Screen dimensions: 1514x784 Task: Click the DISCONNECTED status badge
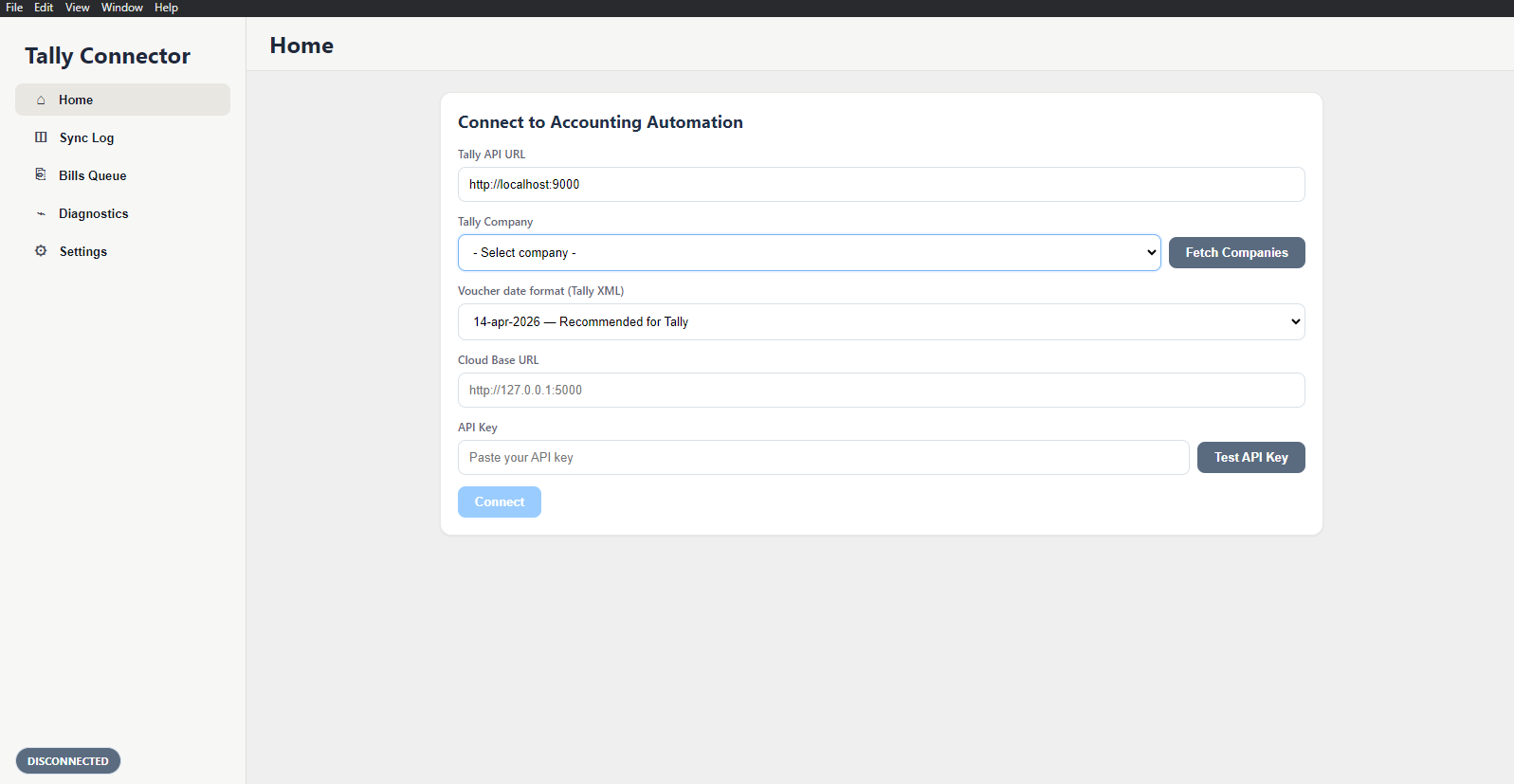pyautogui.click(x=68, y=761)
